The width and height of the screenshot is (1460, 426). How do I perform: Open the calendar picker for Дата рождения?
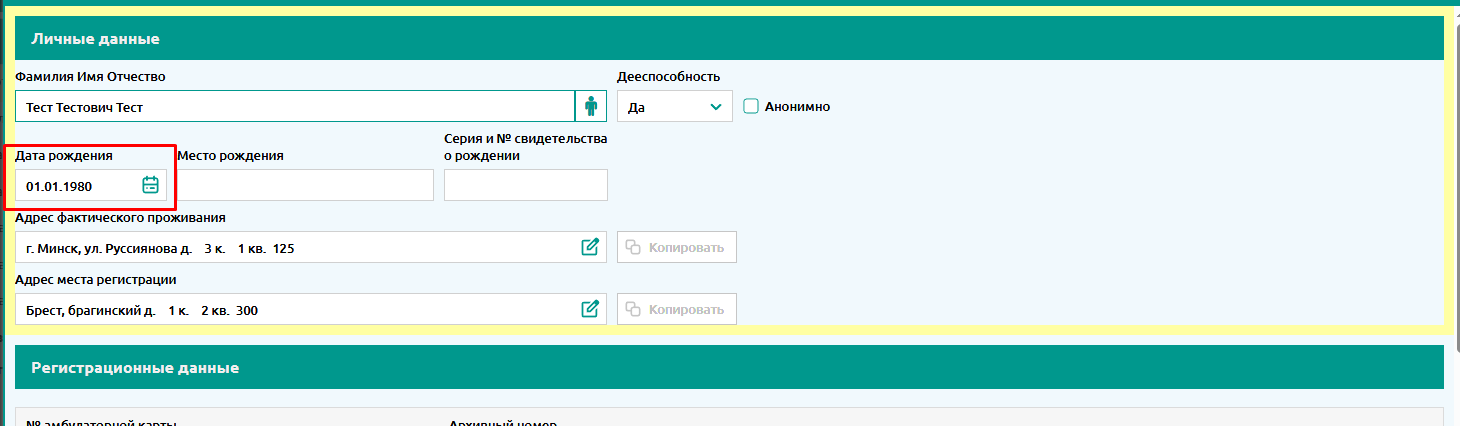click(x=150, y=185)
